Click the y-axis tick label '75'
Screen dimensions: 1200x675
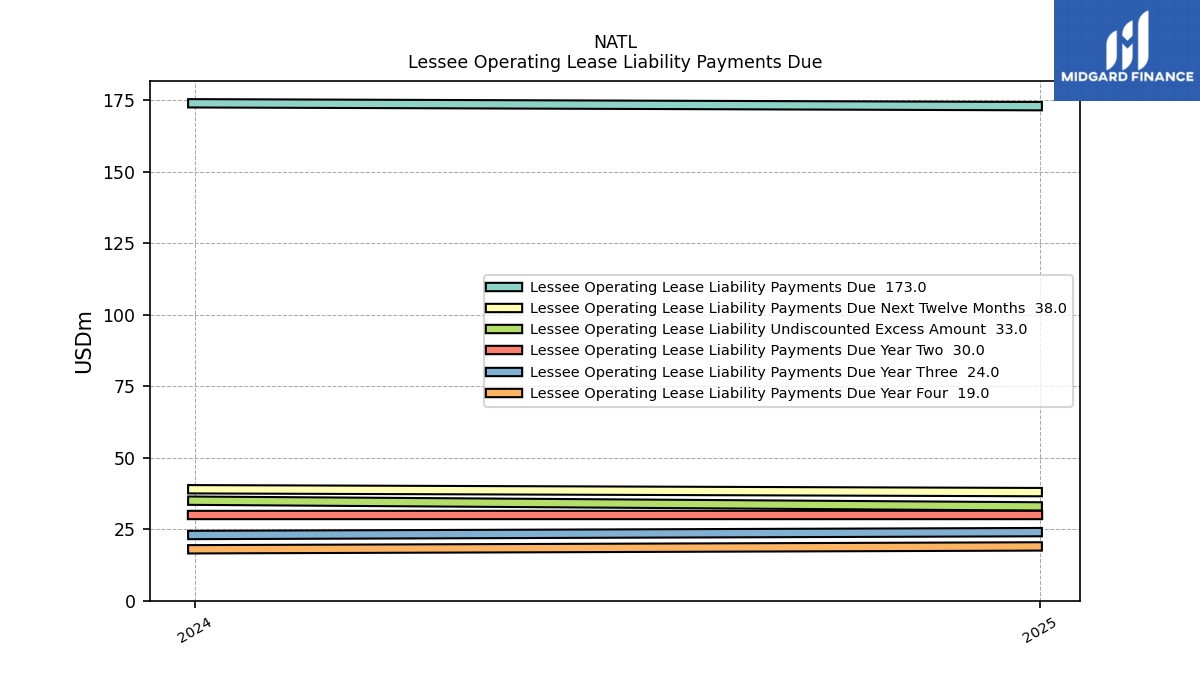click(126, 387)
